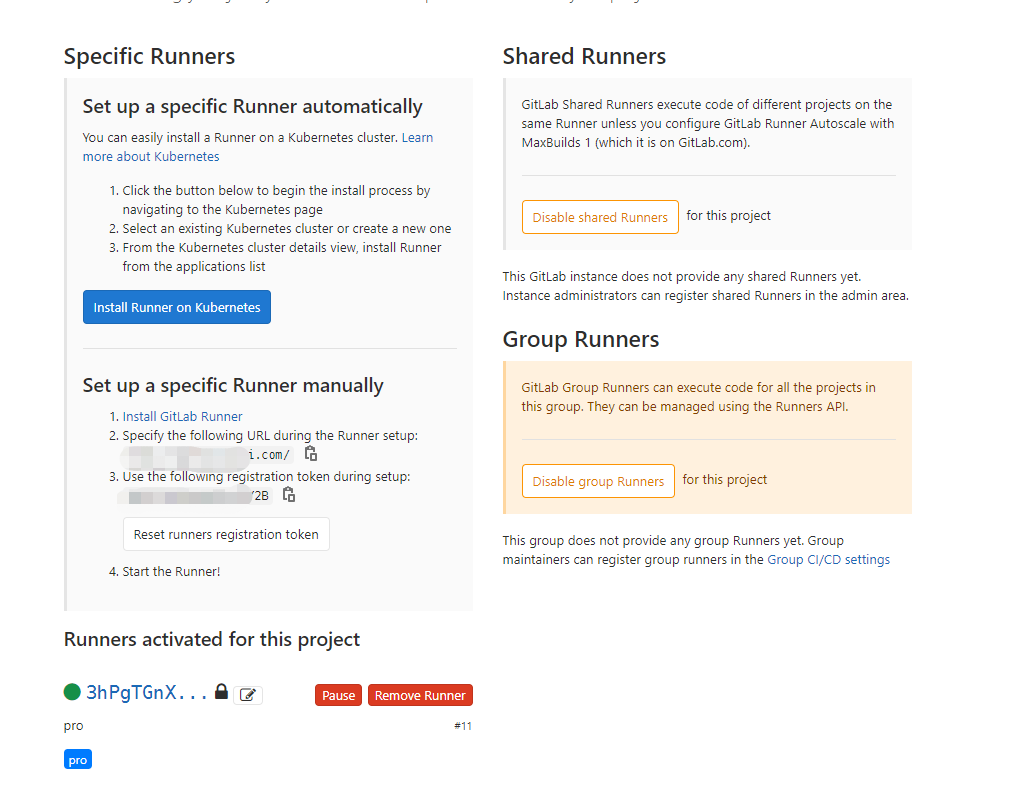Click the Runners activated for this project heading
Image resolution: width=1033 pixels, height=807 pixels.
(212, 639)
